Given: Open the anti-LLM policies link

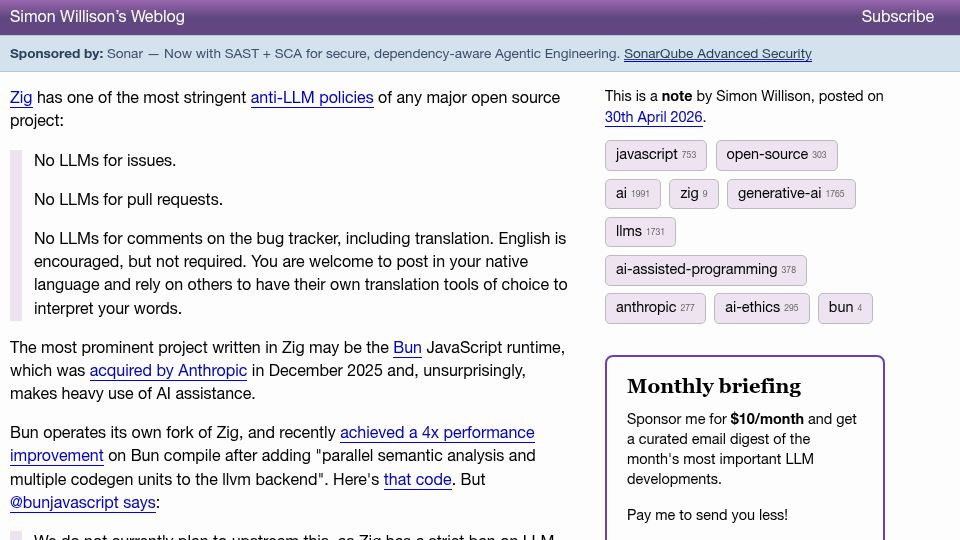Looking at the screenshot, I should pyautogui.click(x=312, y=97).
